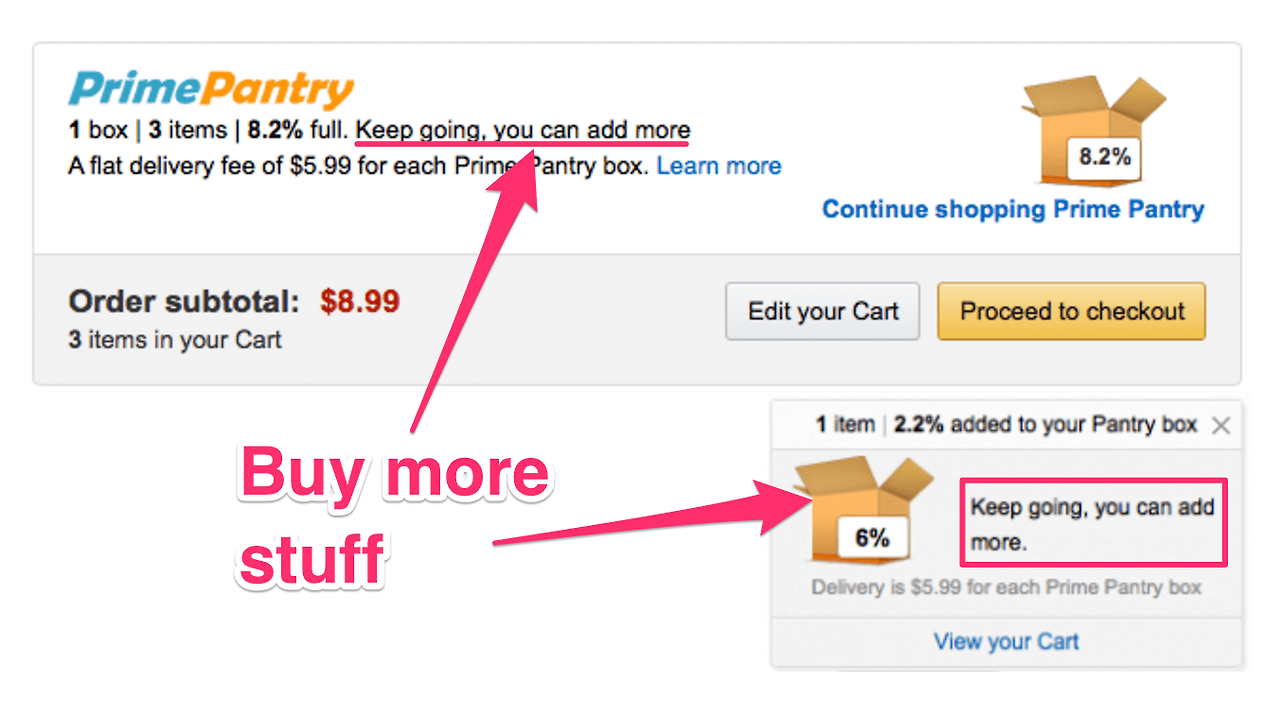1280x717 pixels.
Task: Click the $8.99 order subtotal amount
Action: pyautogui.click(x=360, y=301)
